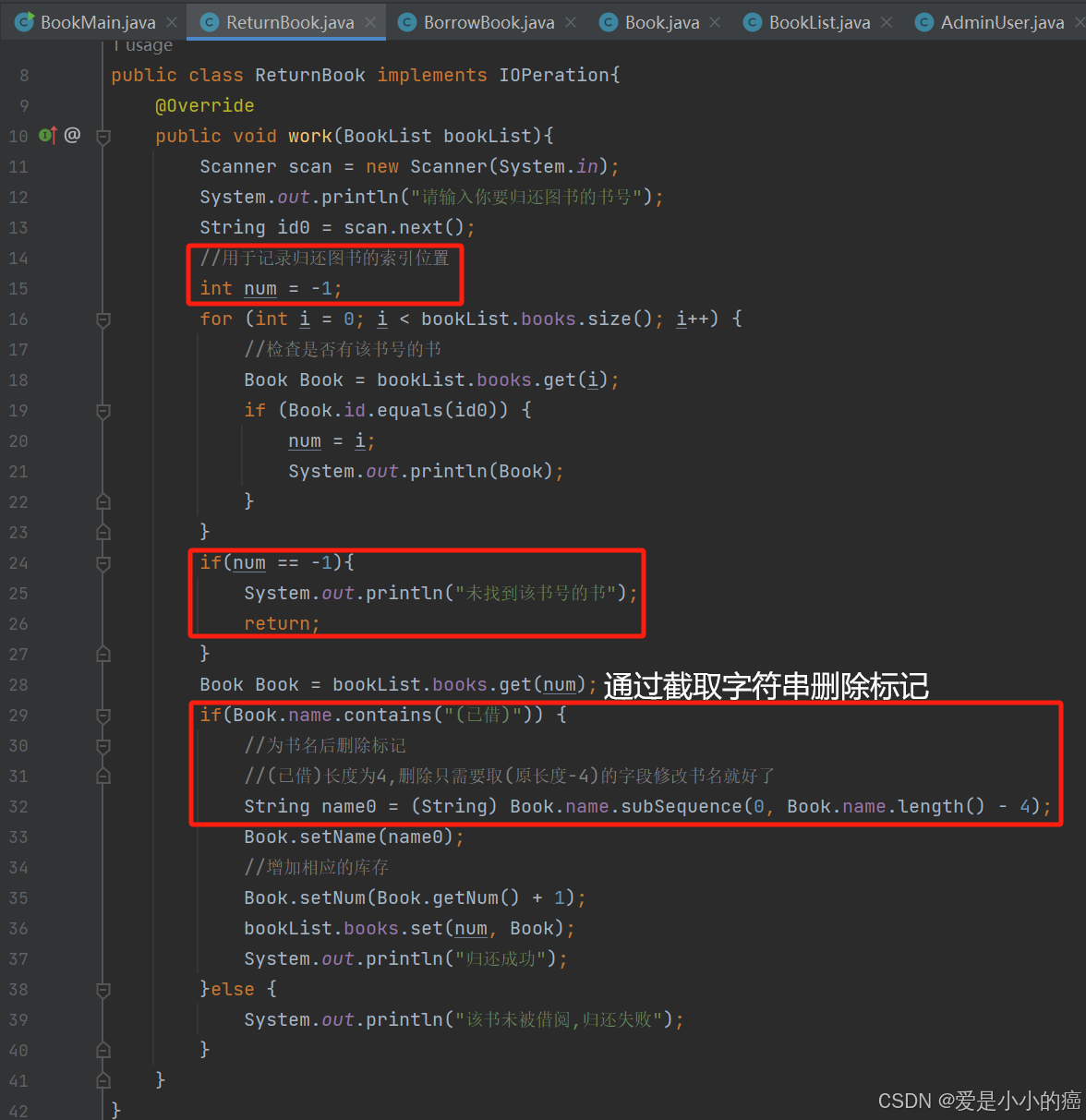Viewport: 1086px width, 1120px height.
Task: Click the return statement on line 26
Action: 282,624
